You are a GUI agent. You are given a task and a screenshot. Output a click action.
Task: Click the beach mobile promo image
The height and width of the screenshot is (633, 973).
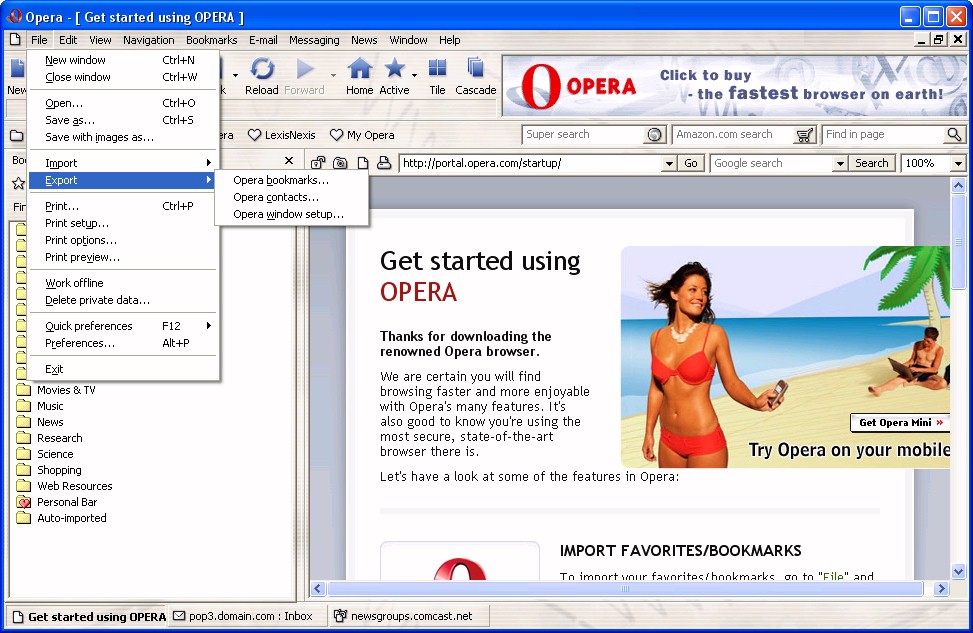(785, 357)
